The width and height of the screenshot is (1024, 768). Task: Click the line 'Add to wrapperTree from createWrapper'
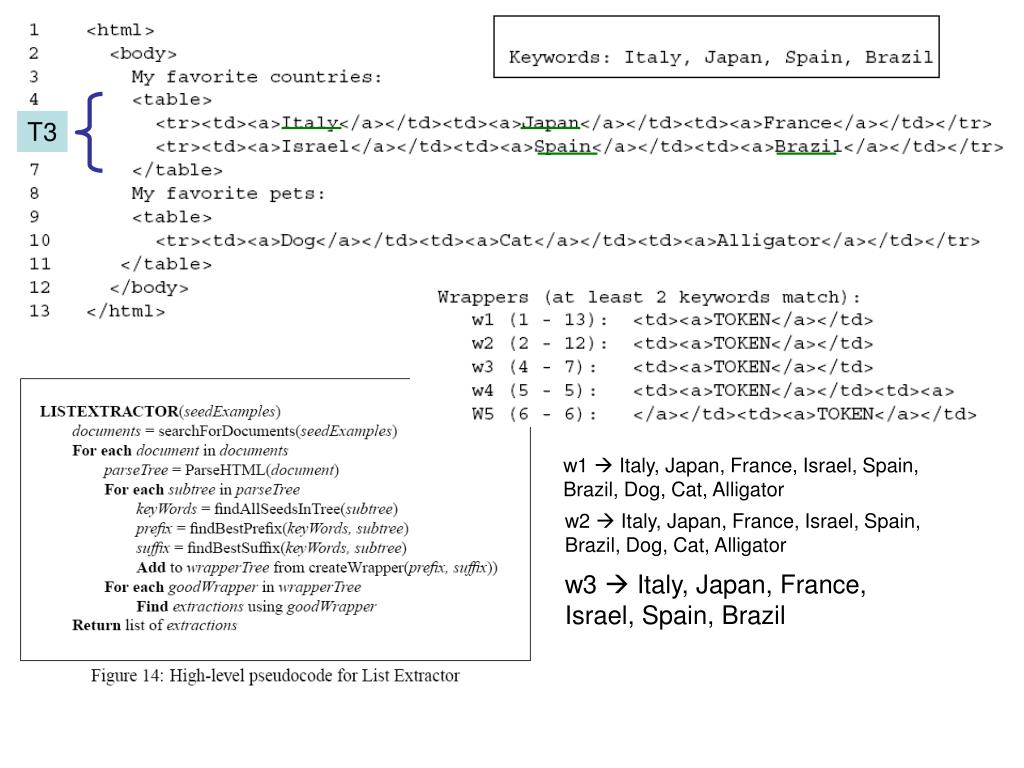pyautogui.click(x=317, y=568)
